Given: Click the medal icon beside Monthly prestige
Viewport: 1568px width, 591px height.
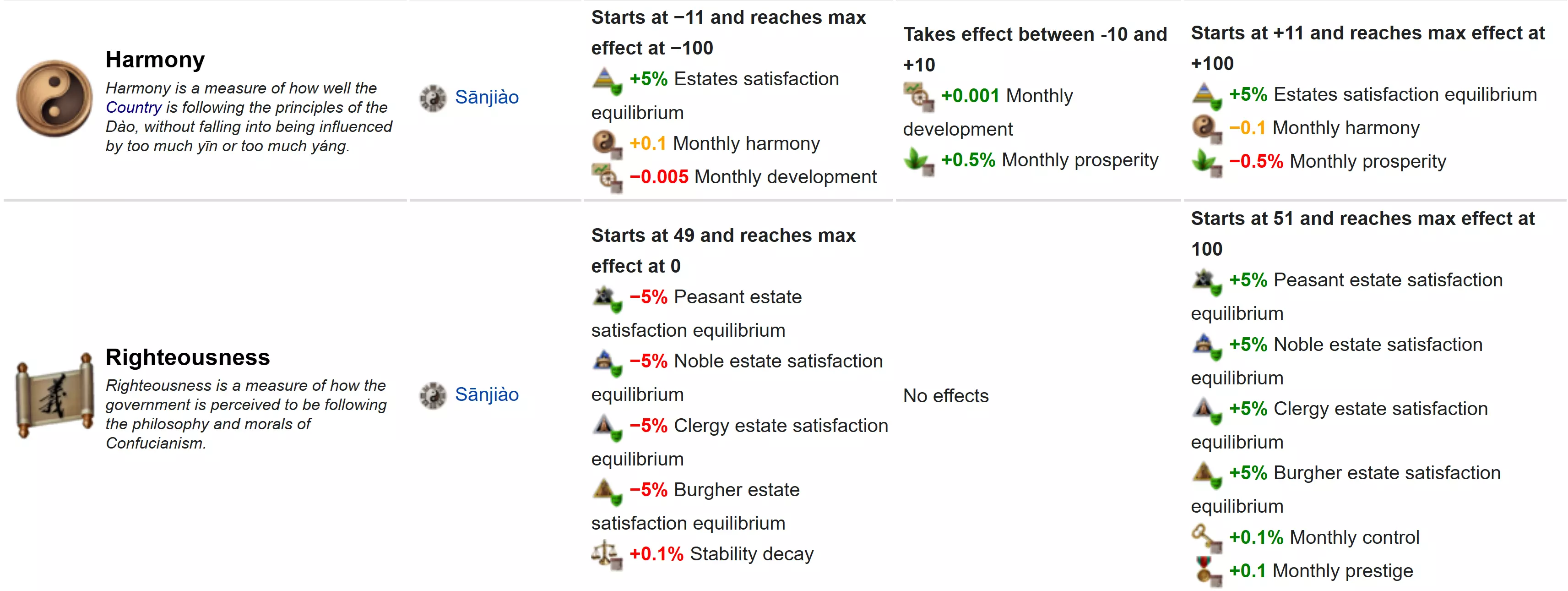Looking at the screenshot, I should click(x=1206, y=571).
